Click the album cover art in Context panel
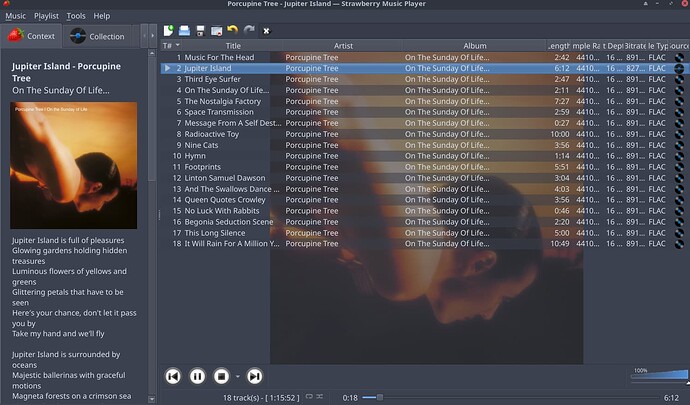 73,166
